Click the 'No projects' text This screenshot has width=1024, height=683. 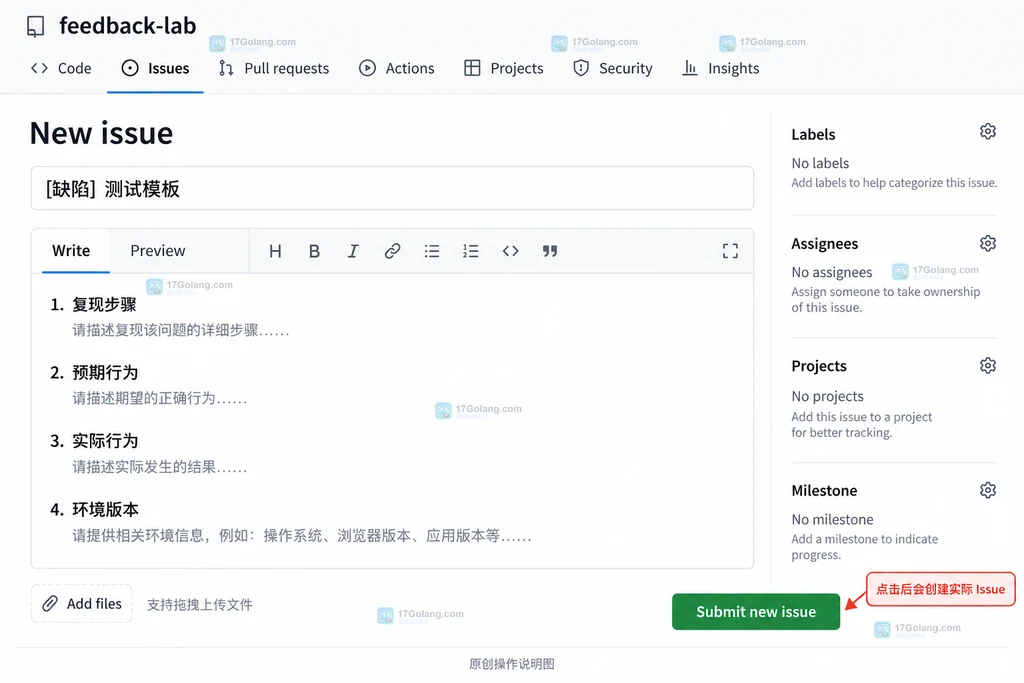pos(827,396)
